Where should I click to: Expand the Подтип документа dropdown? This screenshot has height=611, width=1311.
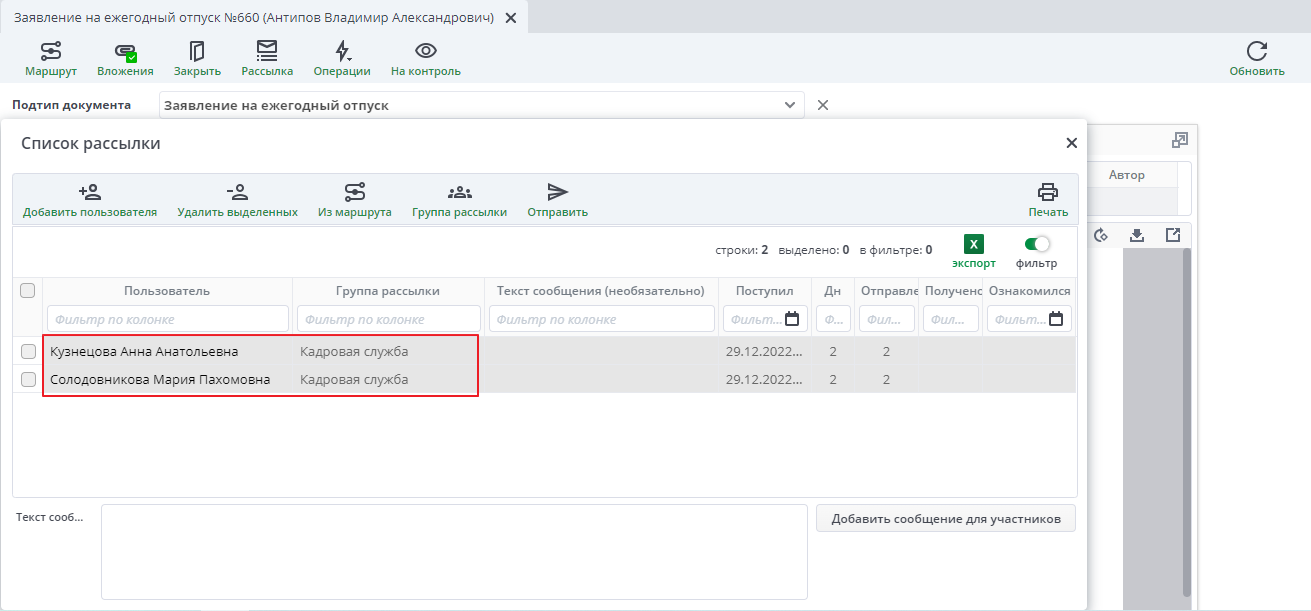[x=790, y=105]
